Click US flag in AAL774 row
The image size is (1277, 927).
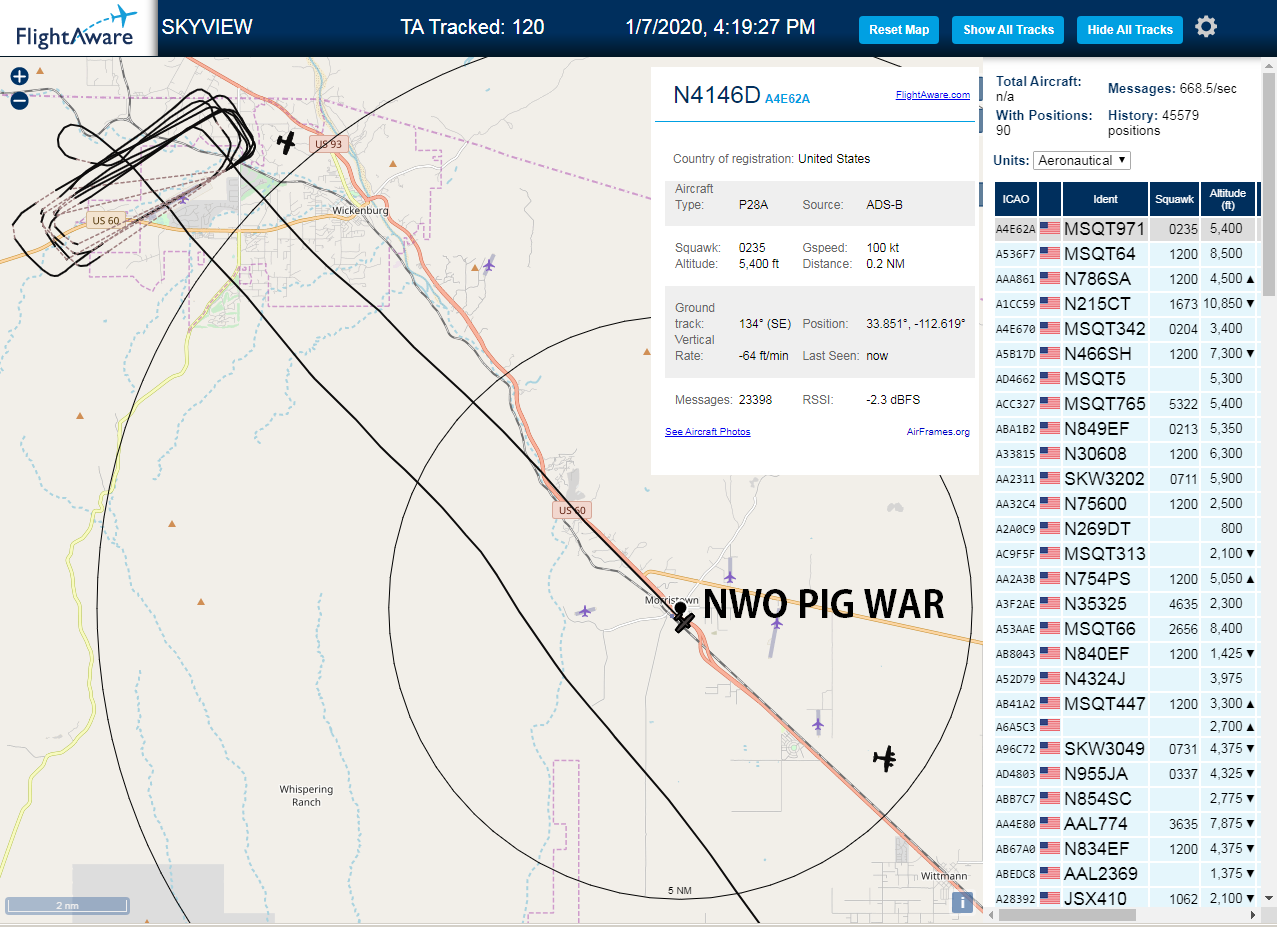pyautogui.click(x=1050, y=824)
